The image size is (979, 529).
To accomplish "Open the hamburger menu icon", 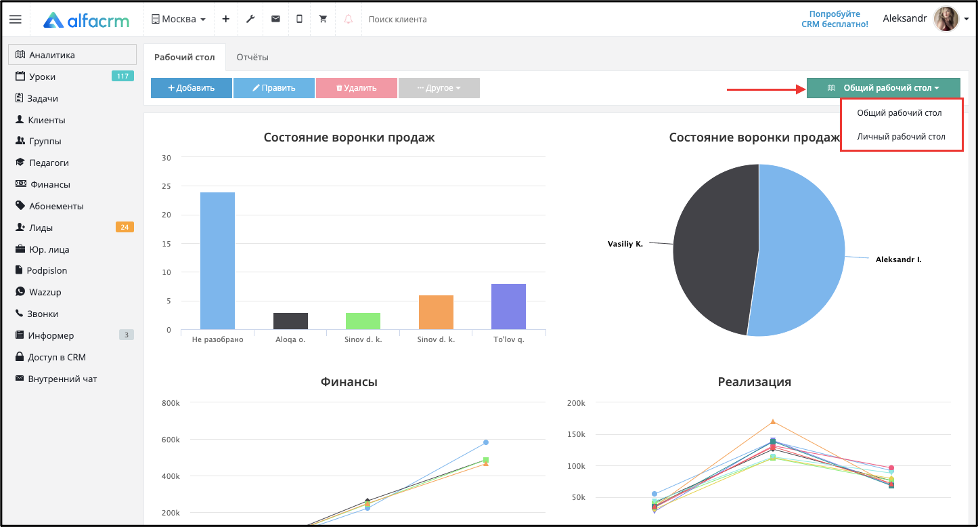I will (16, 19).
